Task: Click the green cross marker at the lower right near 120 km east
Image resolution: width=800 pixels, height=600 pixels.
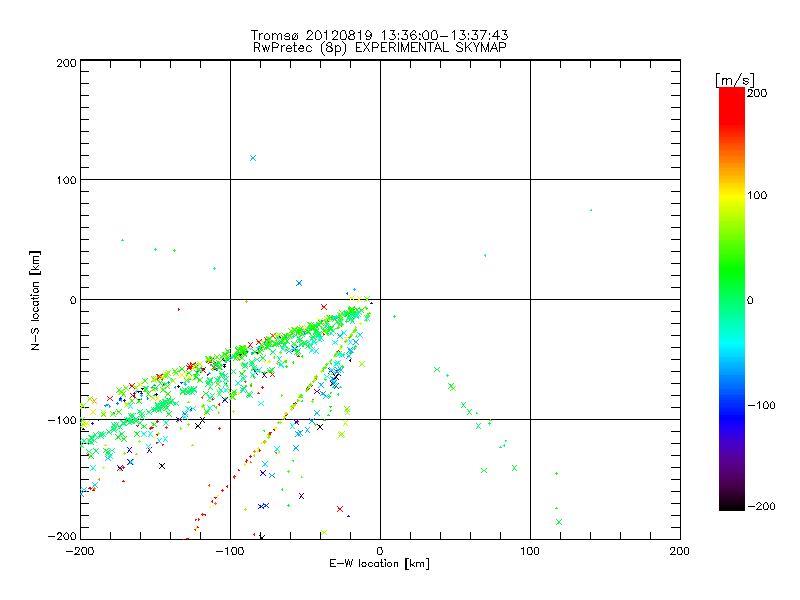Action: point(559,522)
